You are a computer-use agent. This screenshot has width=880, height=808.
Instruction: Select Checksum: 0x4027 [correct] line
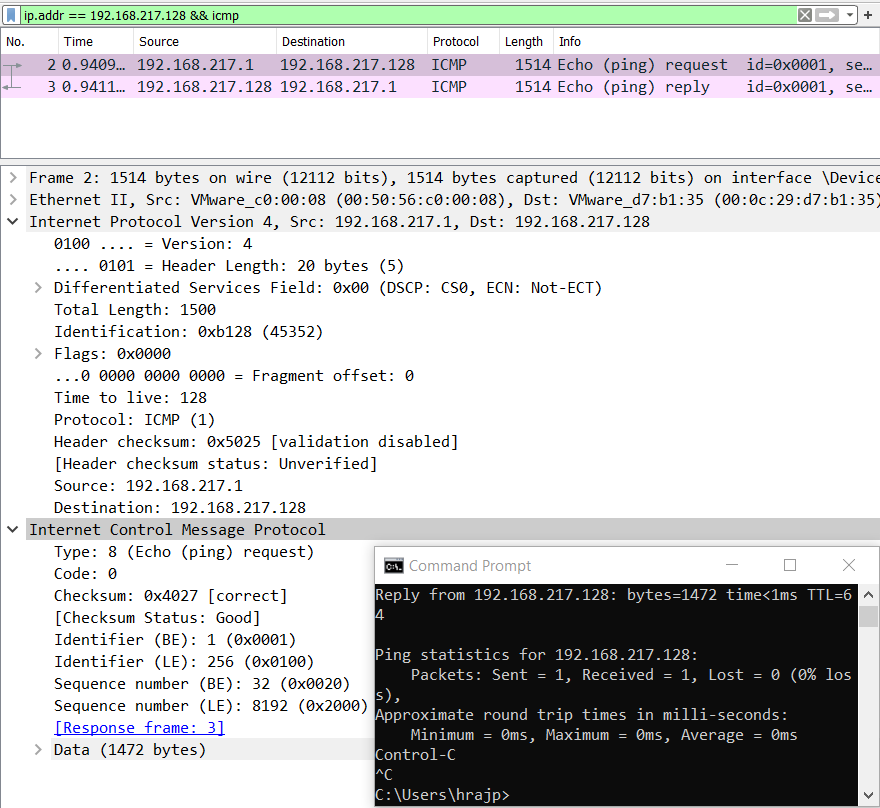click(x=171, y=596)
